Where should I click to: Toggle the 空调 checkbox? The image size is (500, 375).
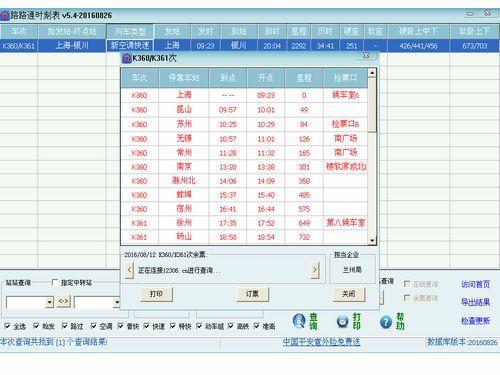coord(94,326)
